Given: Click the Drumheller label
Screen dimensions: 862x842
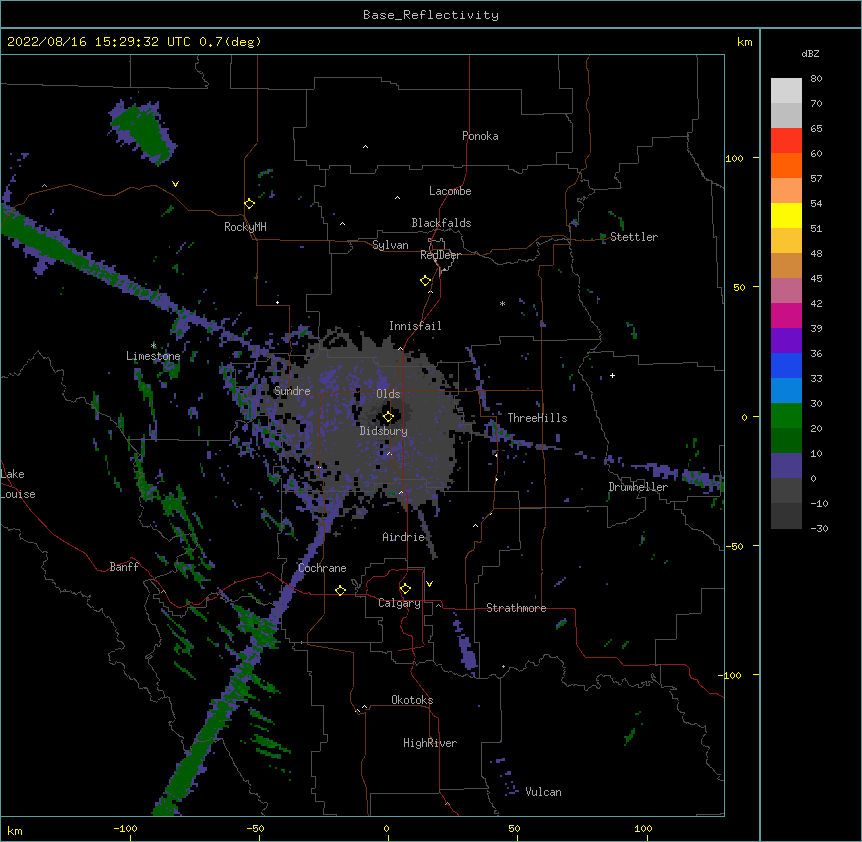Looking at the screenshot, I should coord(638,487).
